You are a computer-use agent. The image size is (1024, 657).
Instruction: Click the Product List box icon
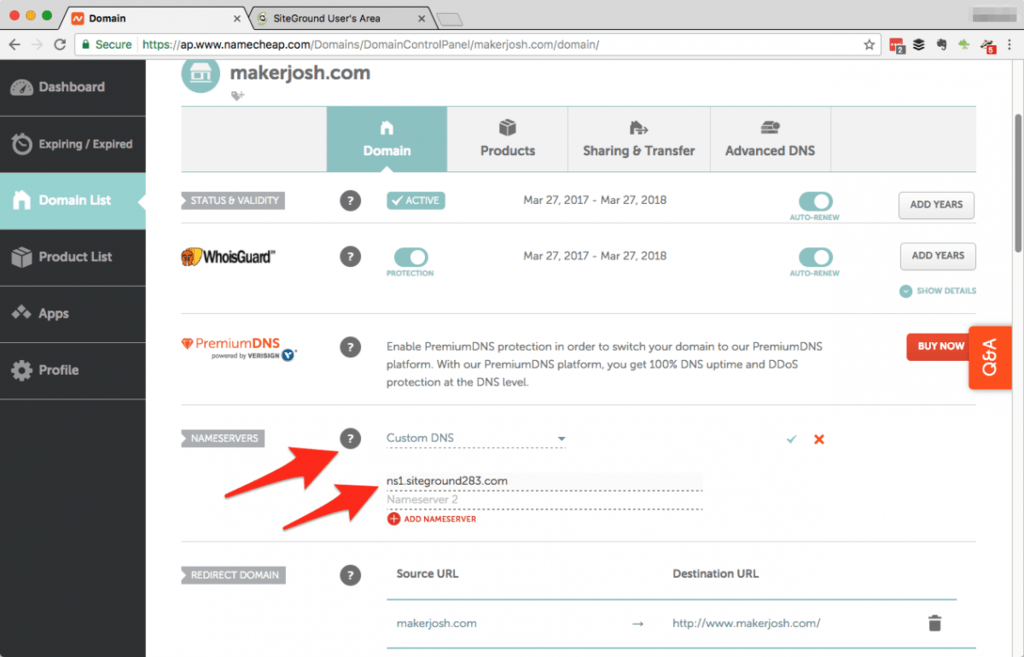pos(22,257)
